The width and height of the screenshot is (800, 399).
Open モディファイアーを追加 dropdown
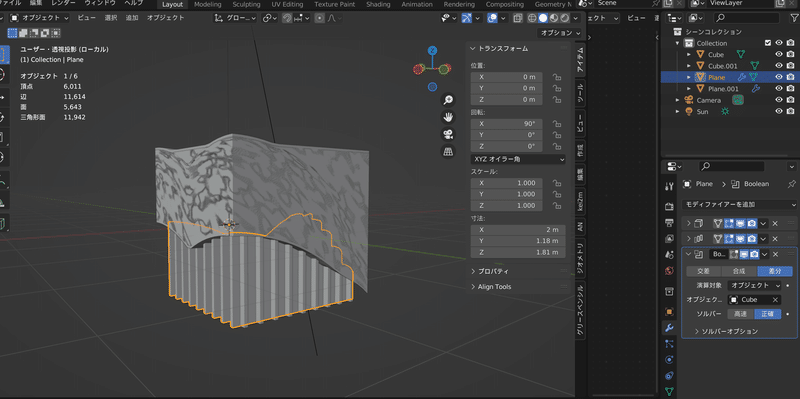pos(739,205)
